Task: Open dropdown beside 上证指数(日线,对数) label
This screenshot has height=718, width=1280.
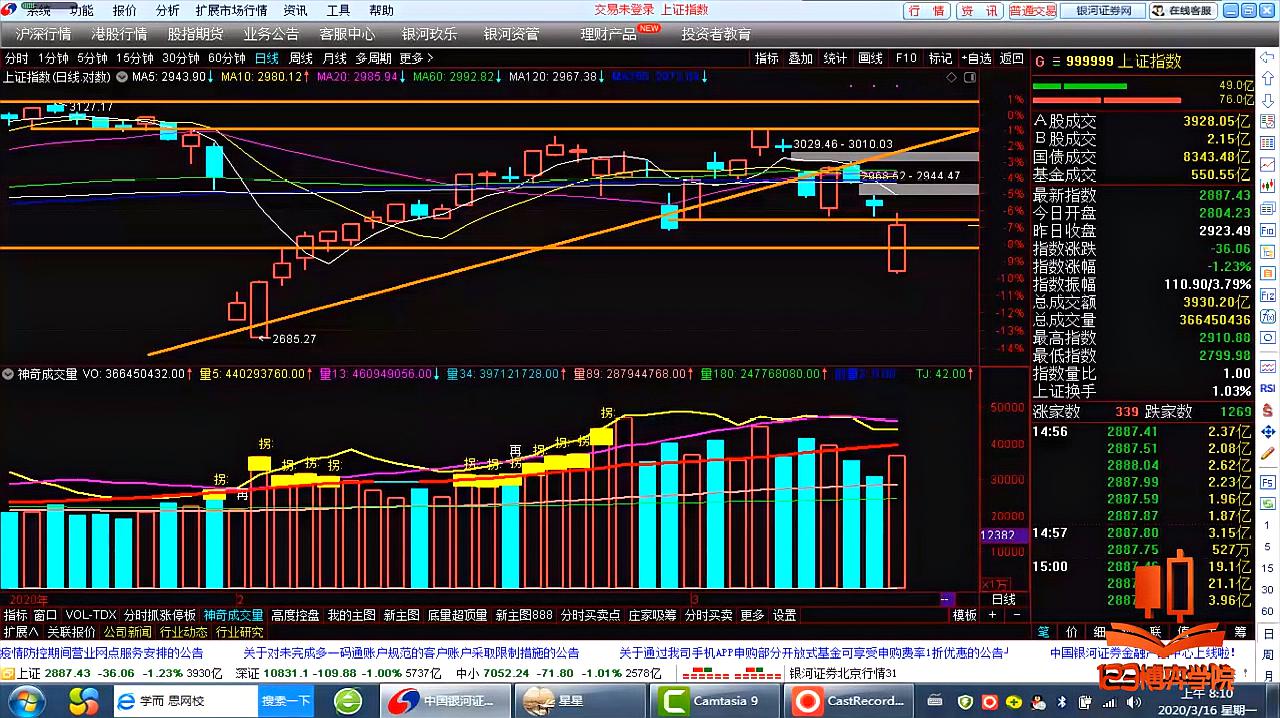Action: pos(122,77)
